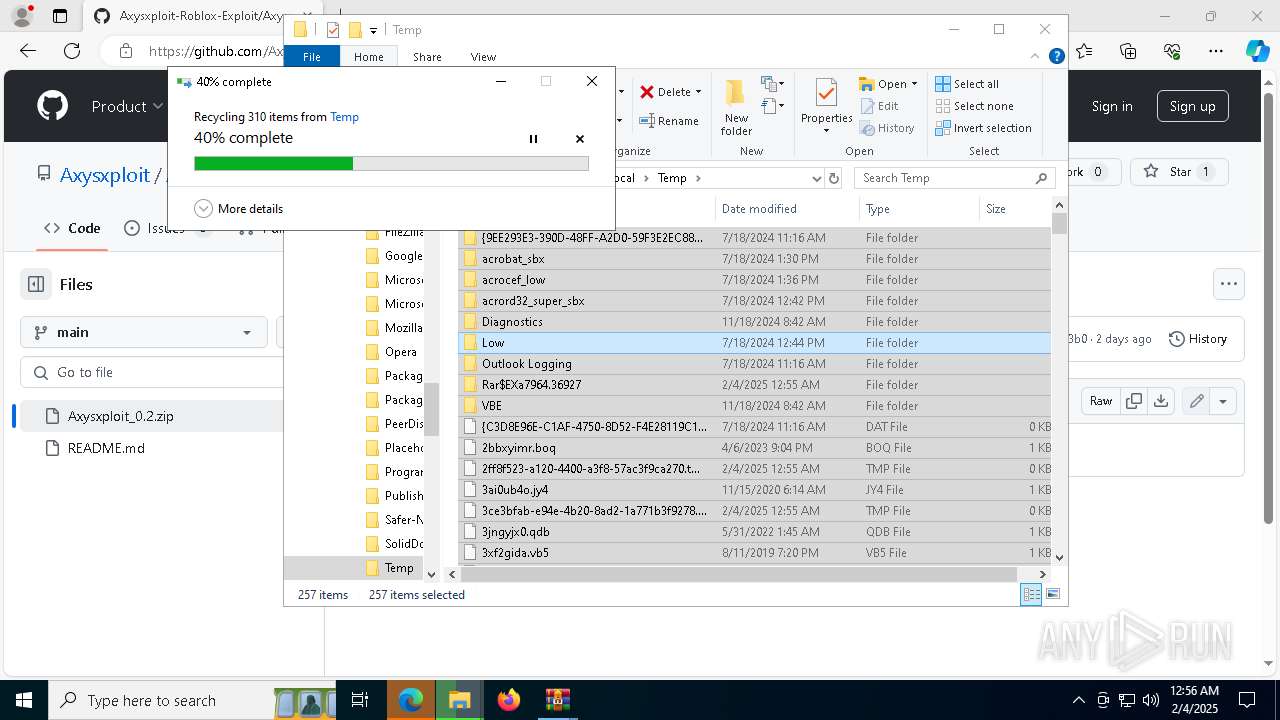This screenshot has height=720, width=1280.
Task: Open the main branch dropdown
Action: tap(144, 332)
